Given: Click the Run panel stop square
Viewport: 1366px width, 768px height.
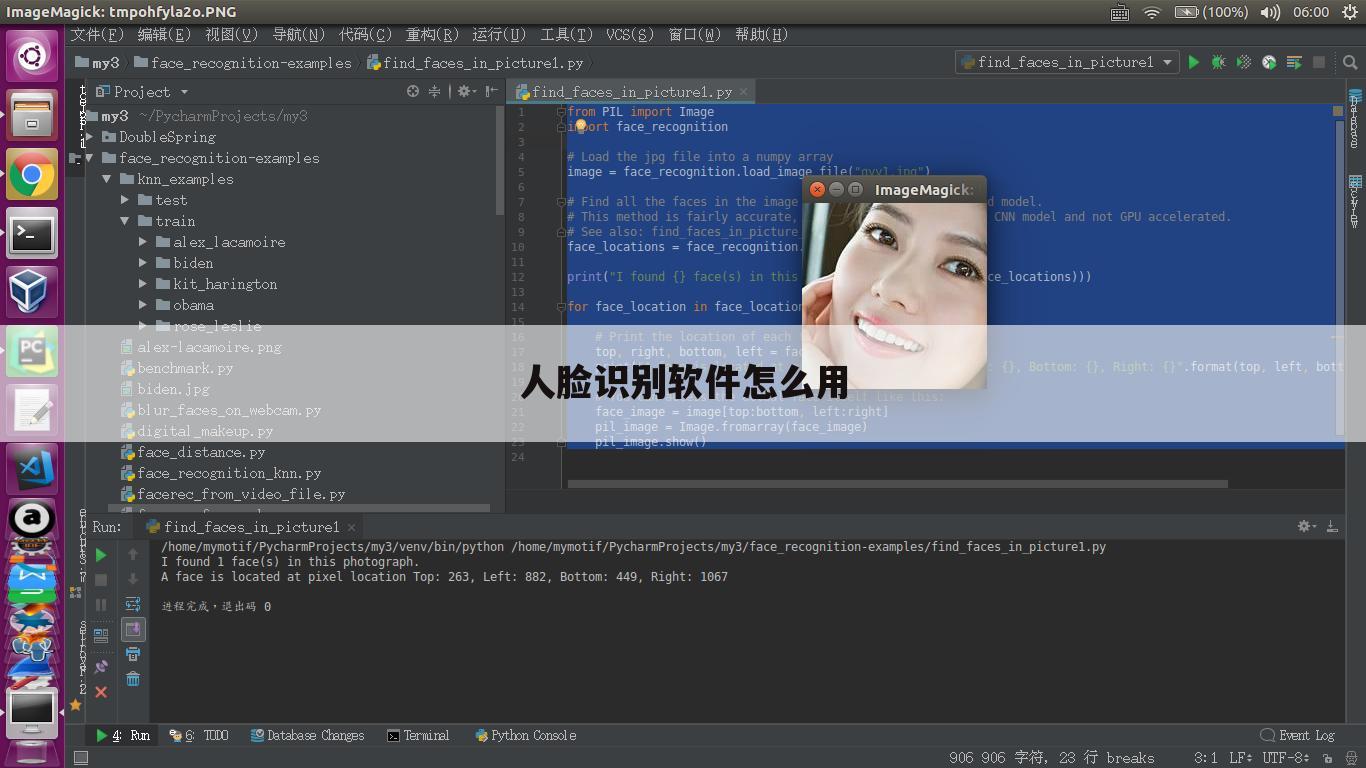Looking at the screenshot, I should point(101,580).
